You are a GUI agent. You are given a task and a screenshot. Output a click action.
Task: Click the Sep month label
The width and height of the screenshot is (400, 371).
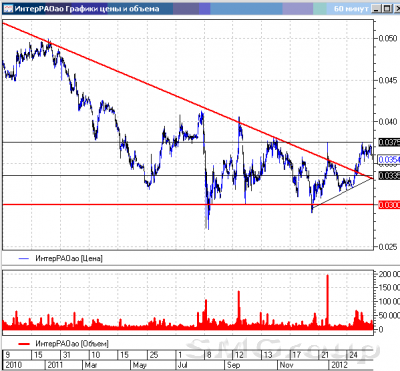[233, 365]
